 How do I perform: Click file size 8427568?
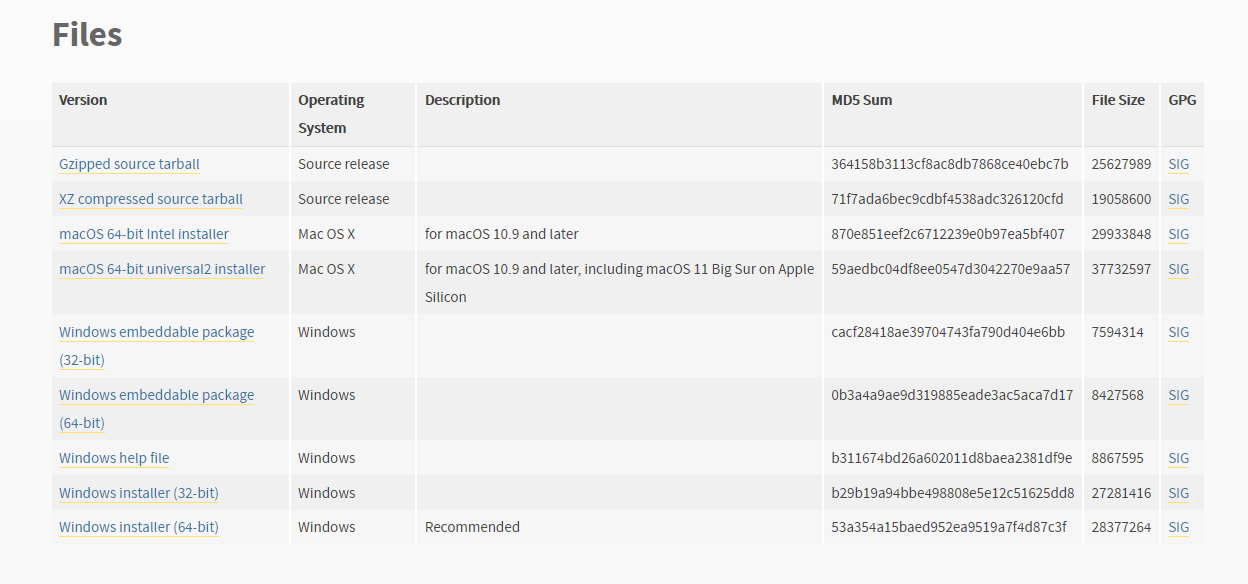1117,395
